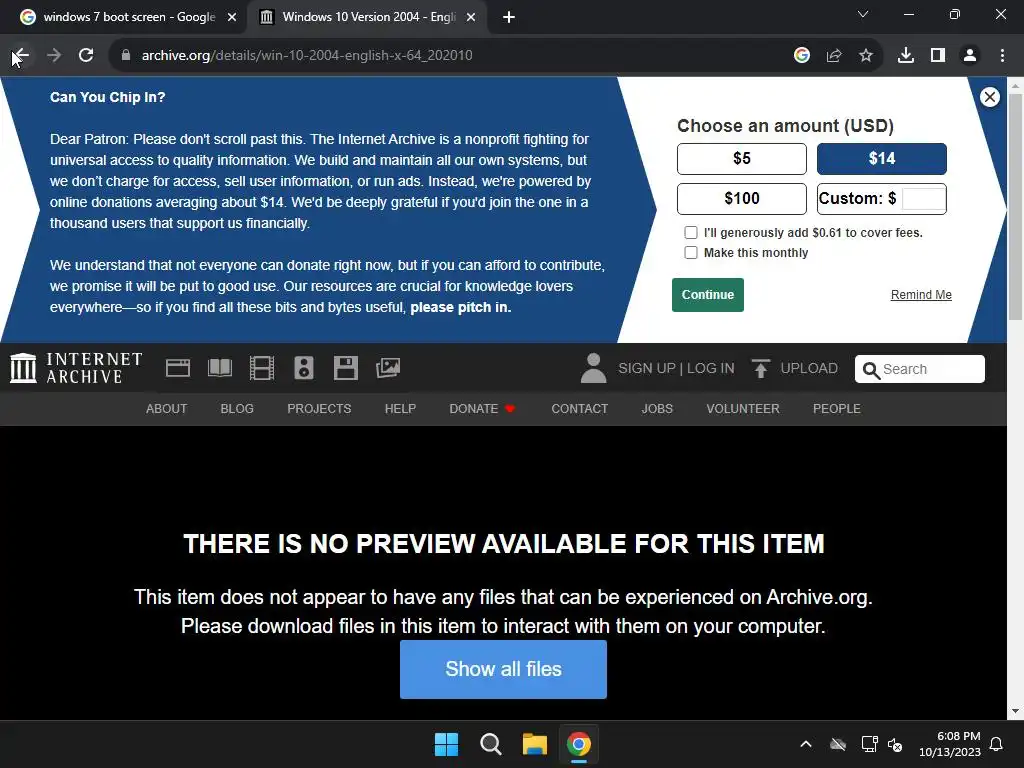Choose the $5 donation amount
Viewport: 1024px width, 768px height.
point(742,159)
